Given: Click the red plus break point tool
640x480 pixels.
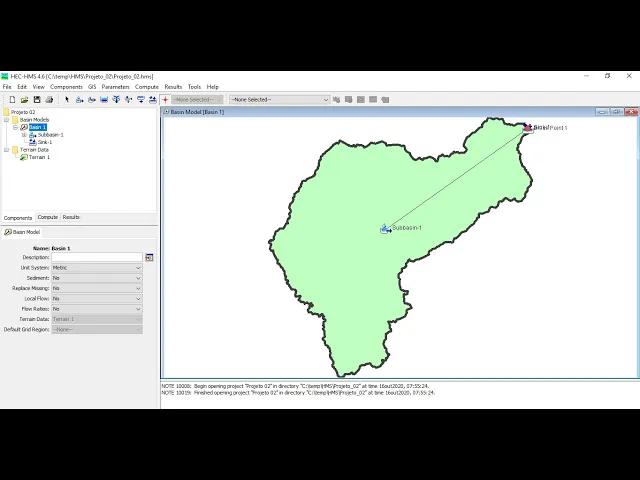Looking at the screenshot, I should [x=165, y=100].
